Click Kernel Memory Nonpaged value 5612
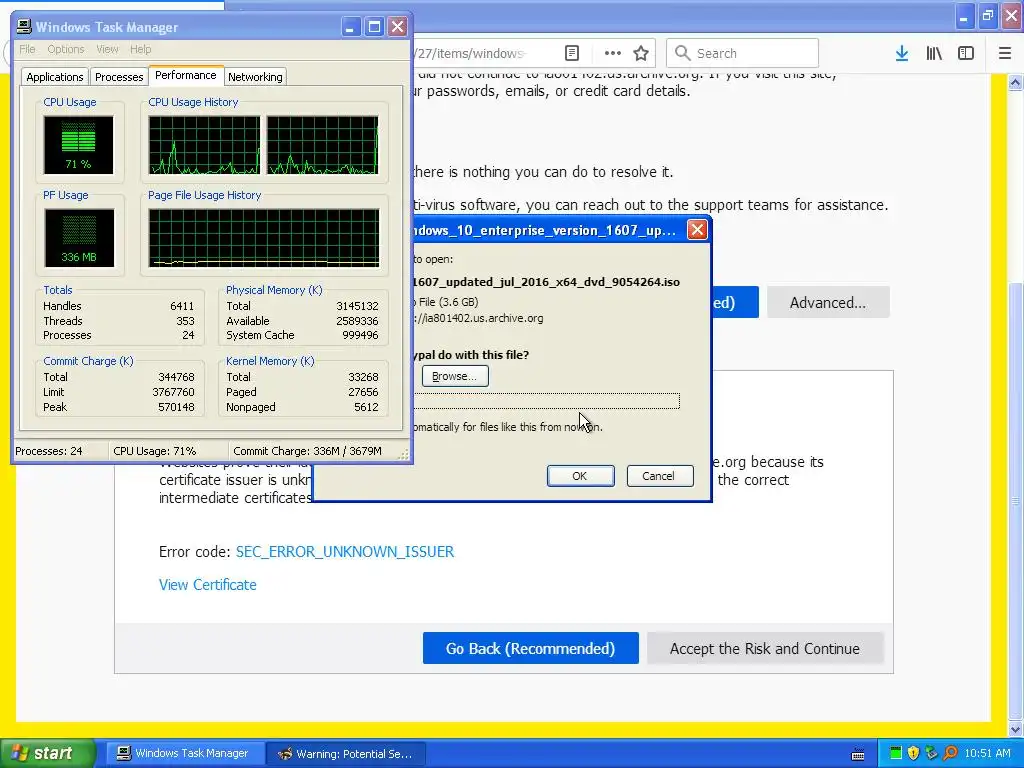Screen dimensions: 1024x768 (366, 408)
